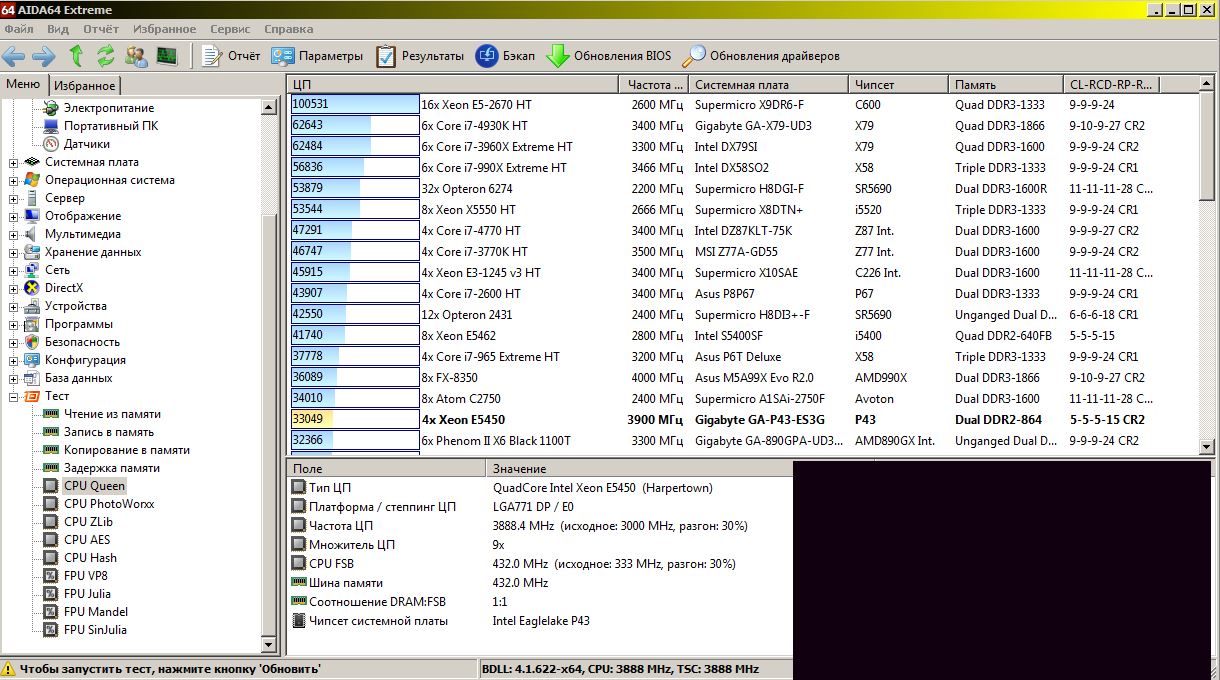Click the Бэкап toolbar button
Image resolution: width=1220 pixels, height=680 pixels.
click(x=505, y=56)
